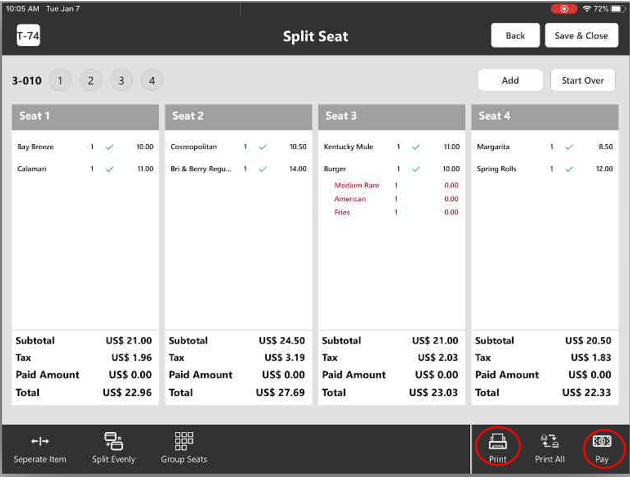Viewport: 630px width, 480px height.
Task: Toggle the Margarita checkmark
Action: 569,147
